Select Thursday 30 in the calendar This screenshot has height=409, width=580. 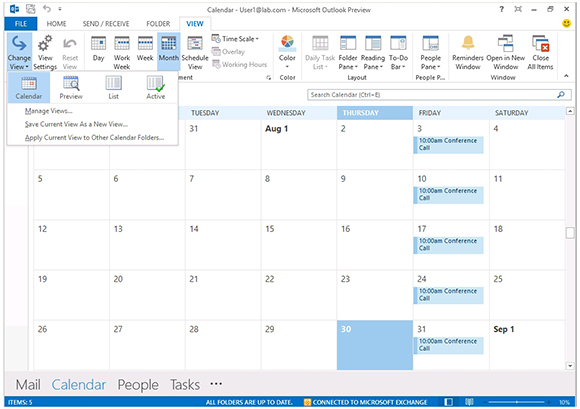tap(375, 345)
